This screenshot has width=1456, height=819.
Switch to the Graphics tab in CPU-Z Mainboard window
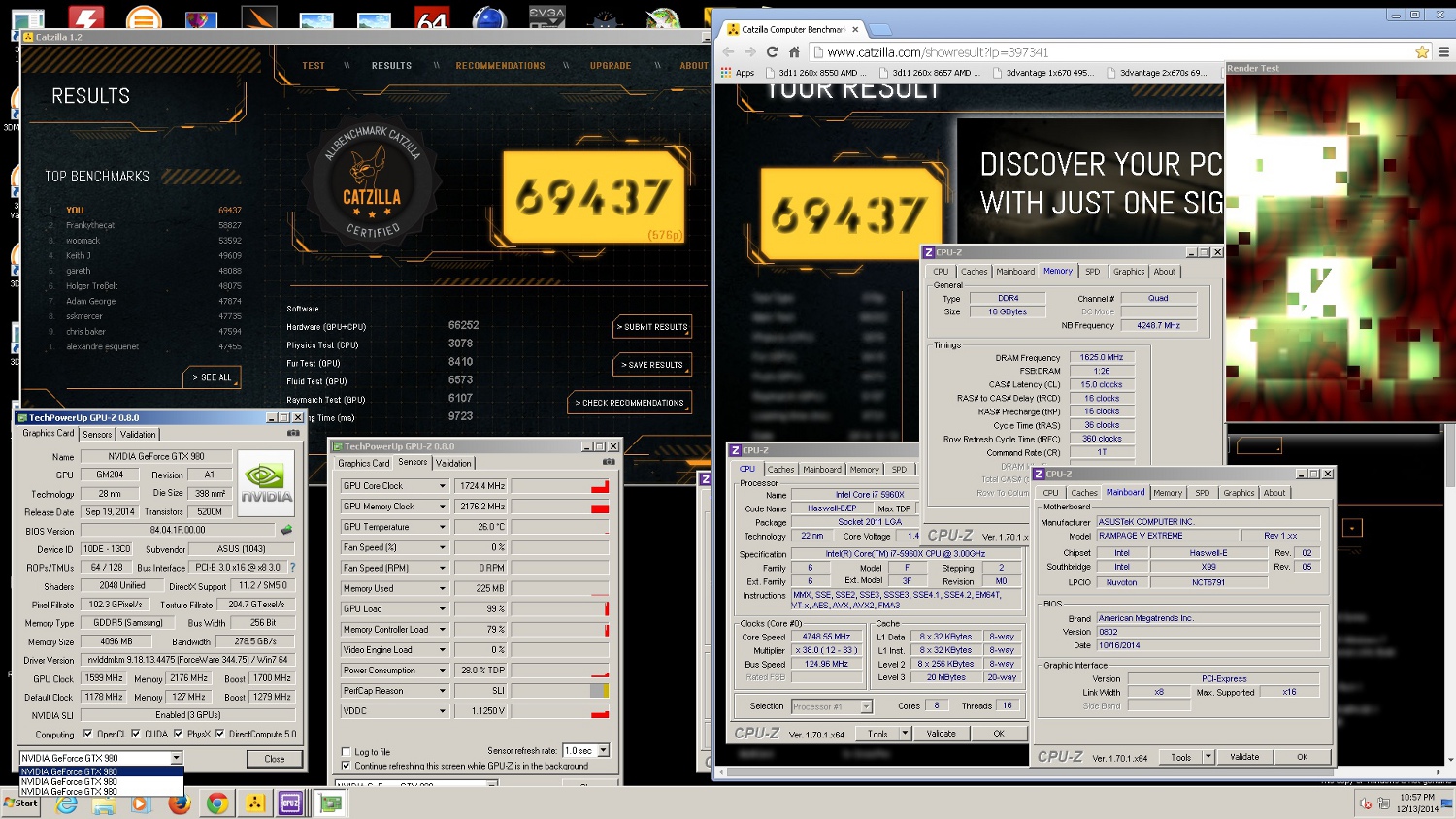[1239, 493]
